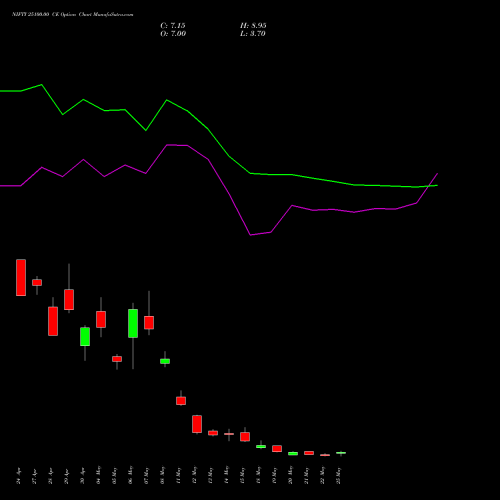The height and width of the screenshot is (500, 500).
Task: Select the 12 May date label
Action: pyautogui.click(x=194, y=475)
